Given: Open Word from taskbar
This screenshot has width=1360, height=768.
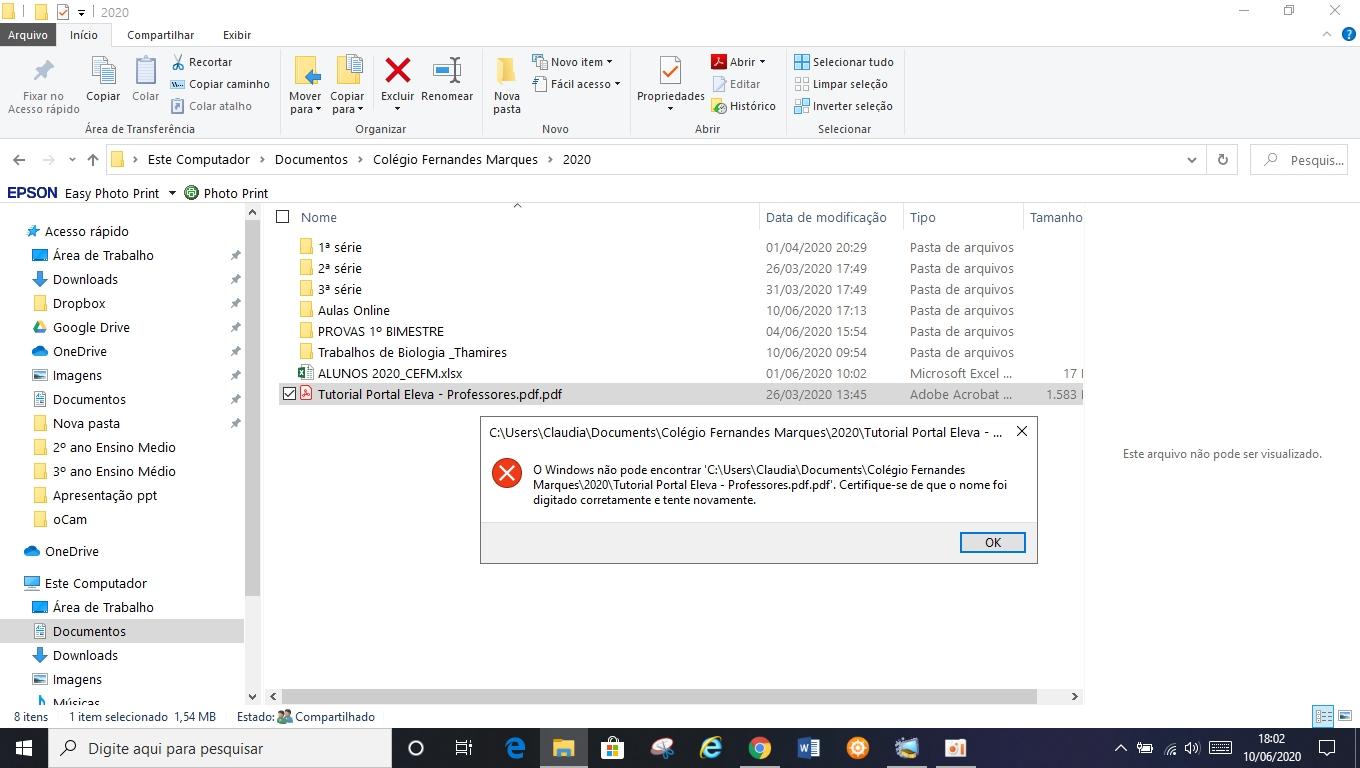Looking at the screenshot, I should coord(809,748).
